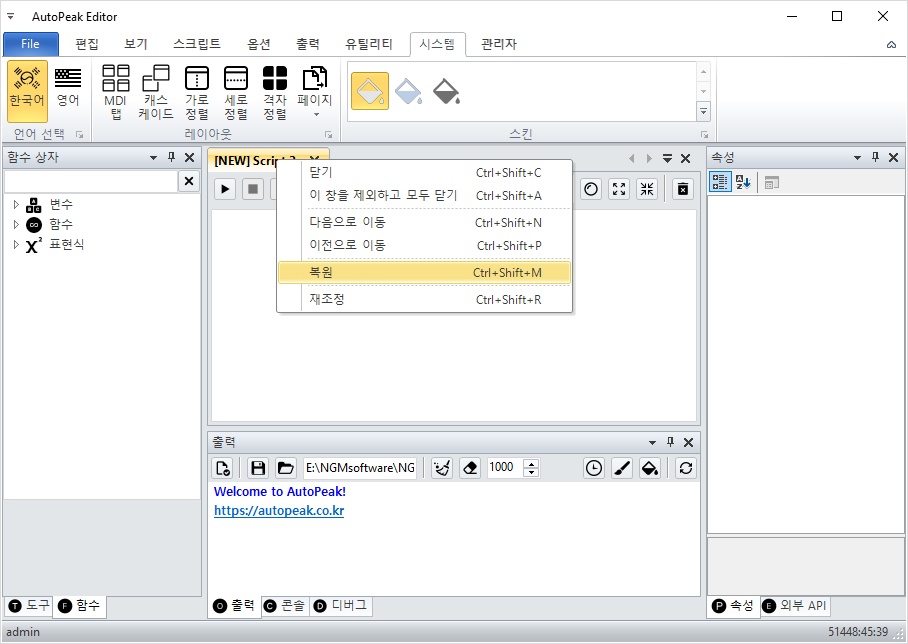The width and height of the screenshot is (908, 644).
Task: Open the 보기 ribbon tab
Action: point(136,44)
